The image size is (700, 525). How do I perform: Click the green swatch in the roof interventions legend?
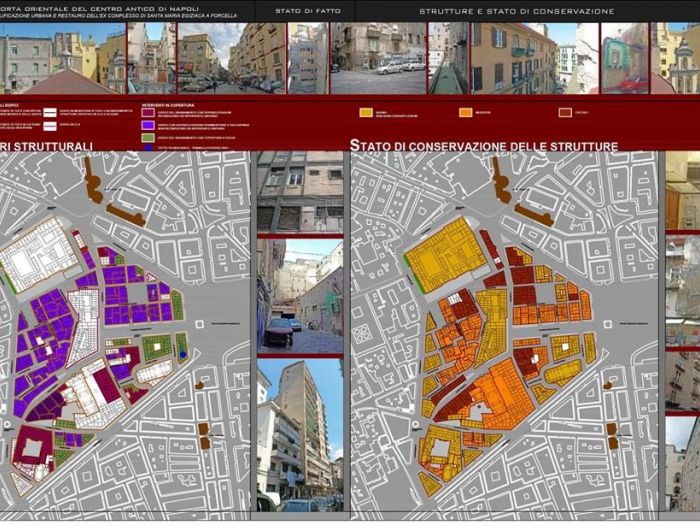coord(148,138)
